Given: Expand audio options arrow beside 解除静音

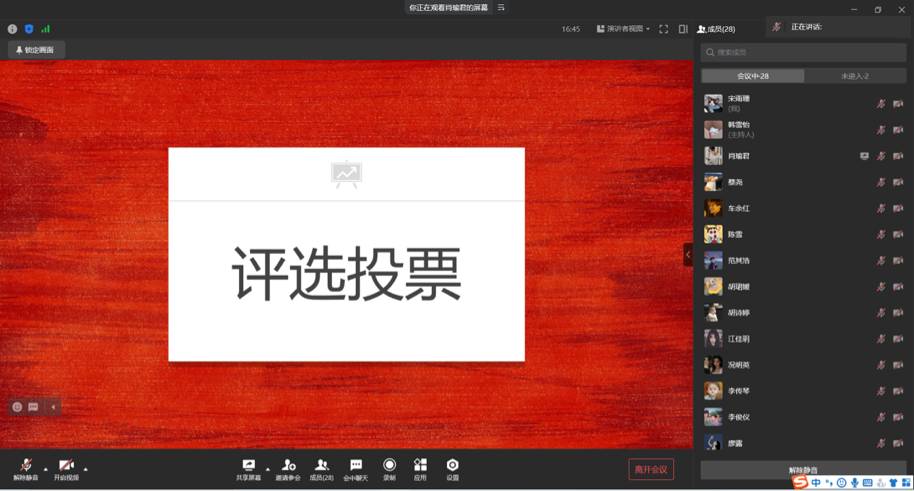Looking at the screenshot, I should point(45,468).
